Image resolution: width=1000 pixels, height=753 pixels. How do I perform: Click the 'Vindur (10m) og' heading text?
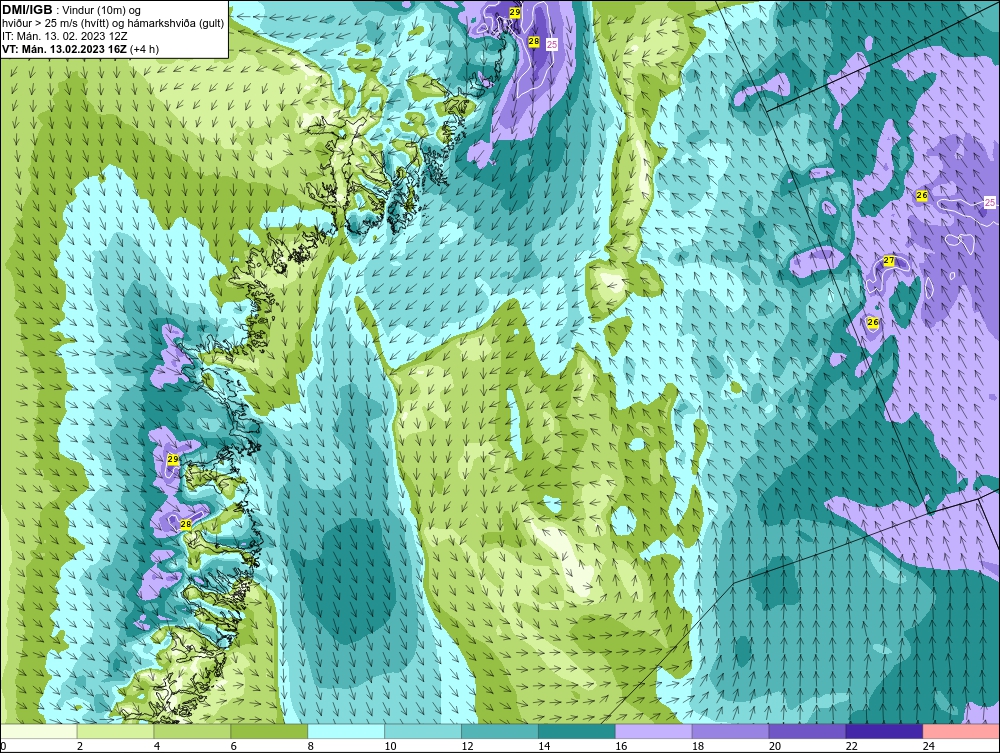[102, 10]
